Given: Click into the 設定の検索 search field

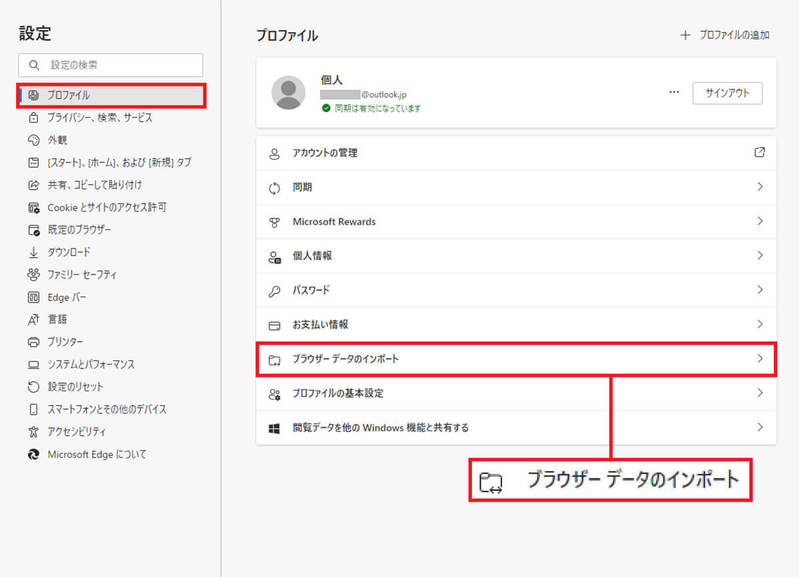Looking at the screenshot, I should pyautogui.click(x=111, y=65).
